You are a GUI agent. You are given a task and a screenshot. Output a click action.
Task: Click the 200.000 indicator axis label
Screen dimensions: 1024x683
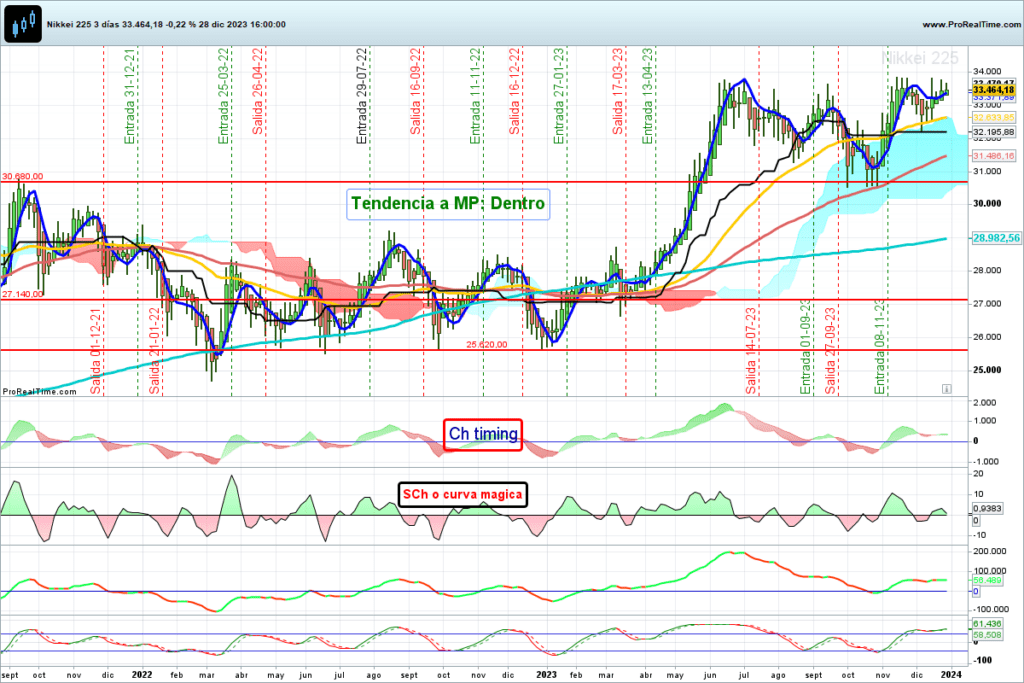point(989,551)
